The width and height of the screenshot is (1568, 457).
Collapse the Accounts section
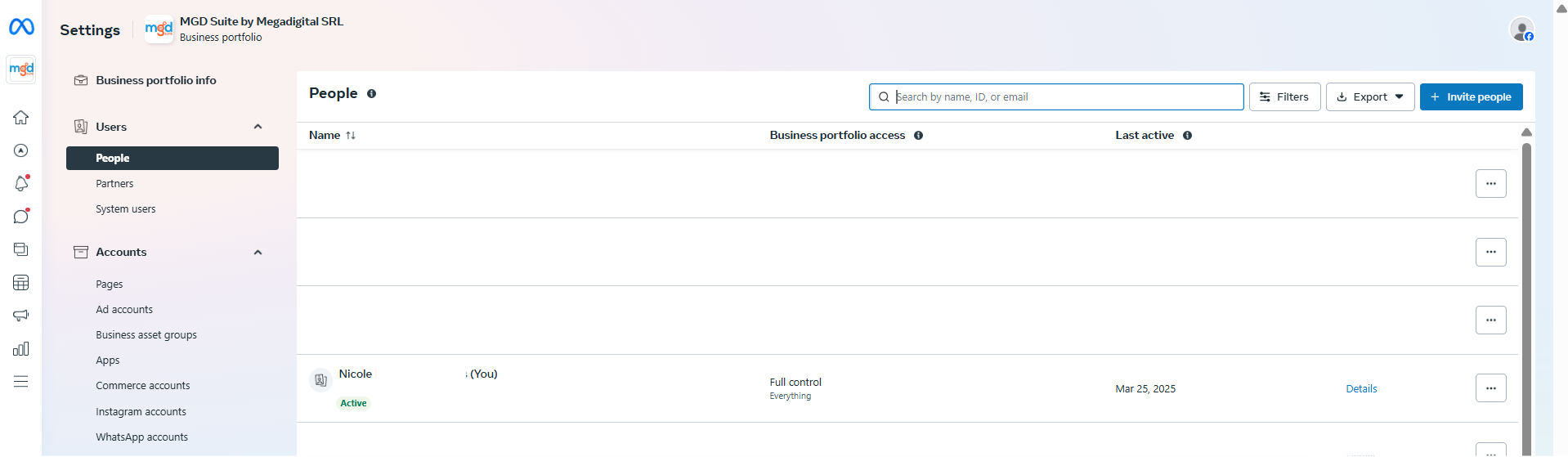pyautogui.click(x=258, y=253)
